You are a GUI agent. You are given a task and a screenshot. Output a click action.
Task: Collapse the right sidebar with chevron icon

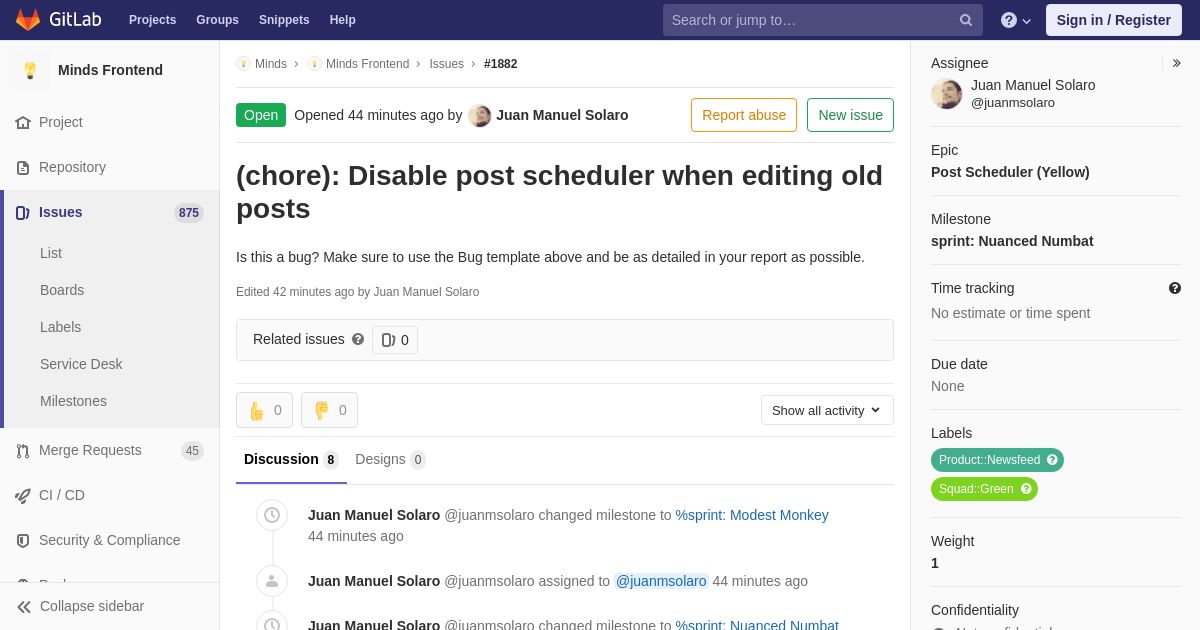tap(1176, 63)
